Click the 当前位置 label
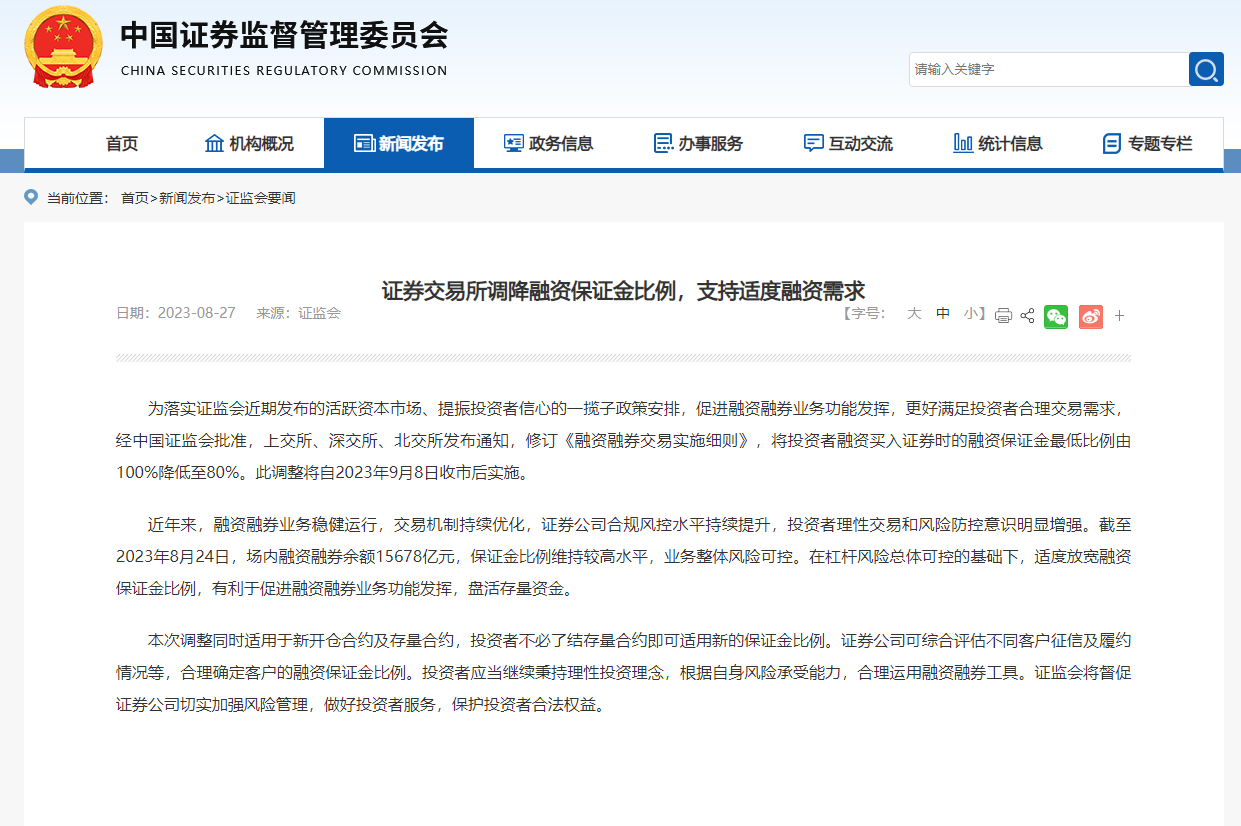The image size is (1241, 826). (78, 198)
